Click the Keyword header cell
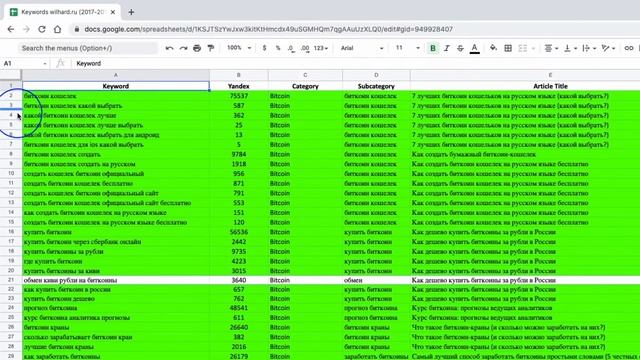640x360 pixels. point(116,86)
